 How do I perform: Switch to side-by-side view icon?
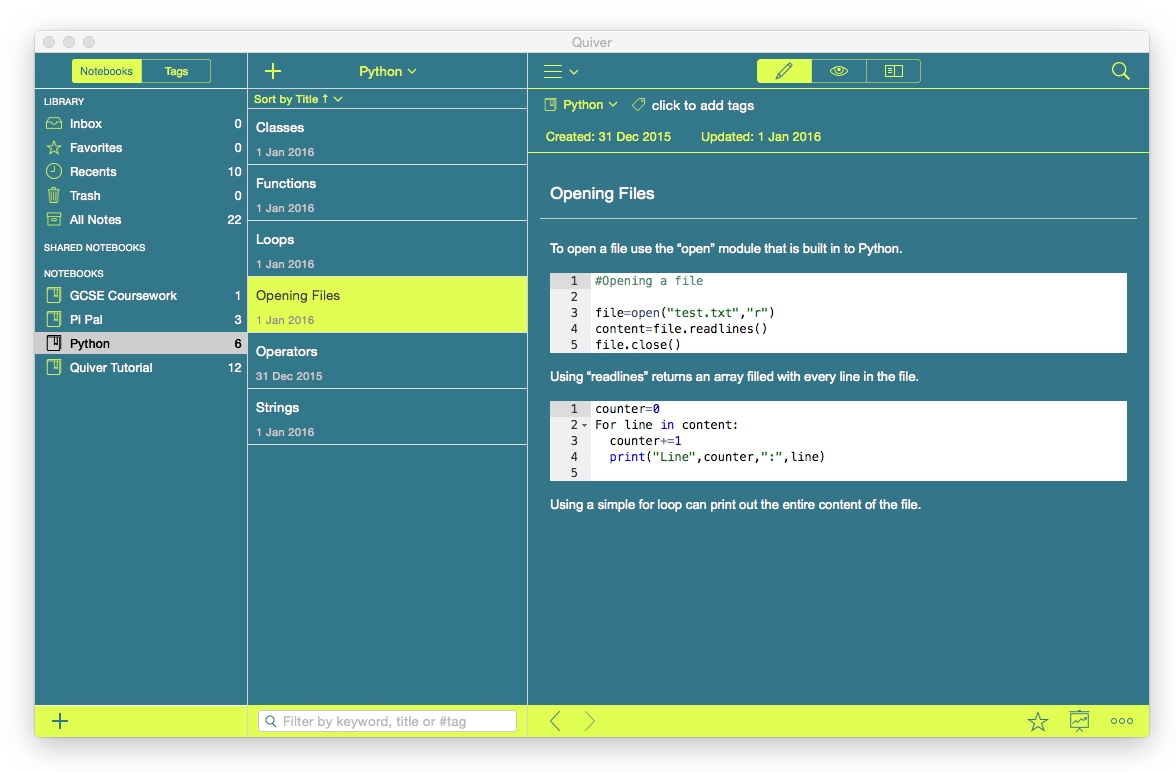[x=893, y=71]
